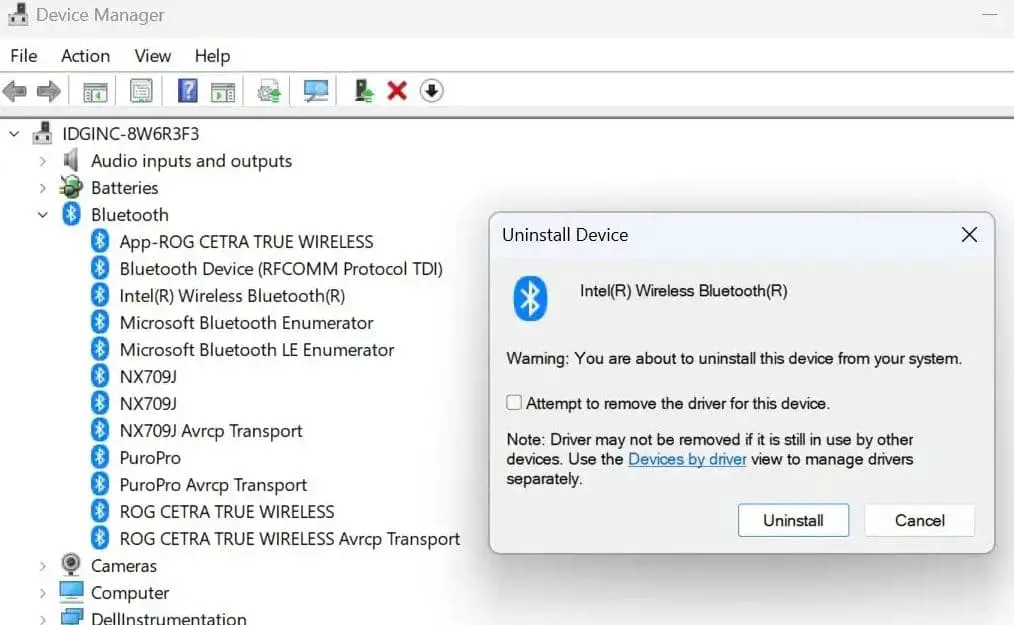Select Microsoft Bluetooth LE Enumerator device
This screenshot has width=1014, height=625.
point(256,350)
